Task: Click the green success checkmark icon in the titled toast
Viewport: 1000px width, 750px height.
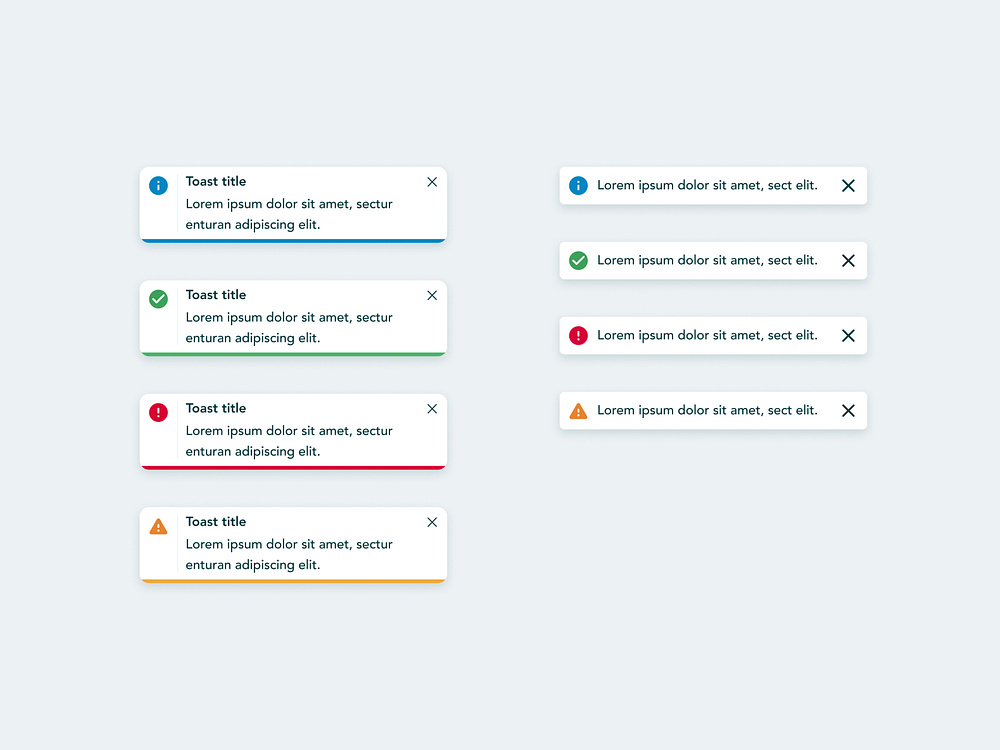Action: point(158,299)
